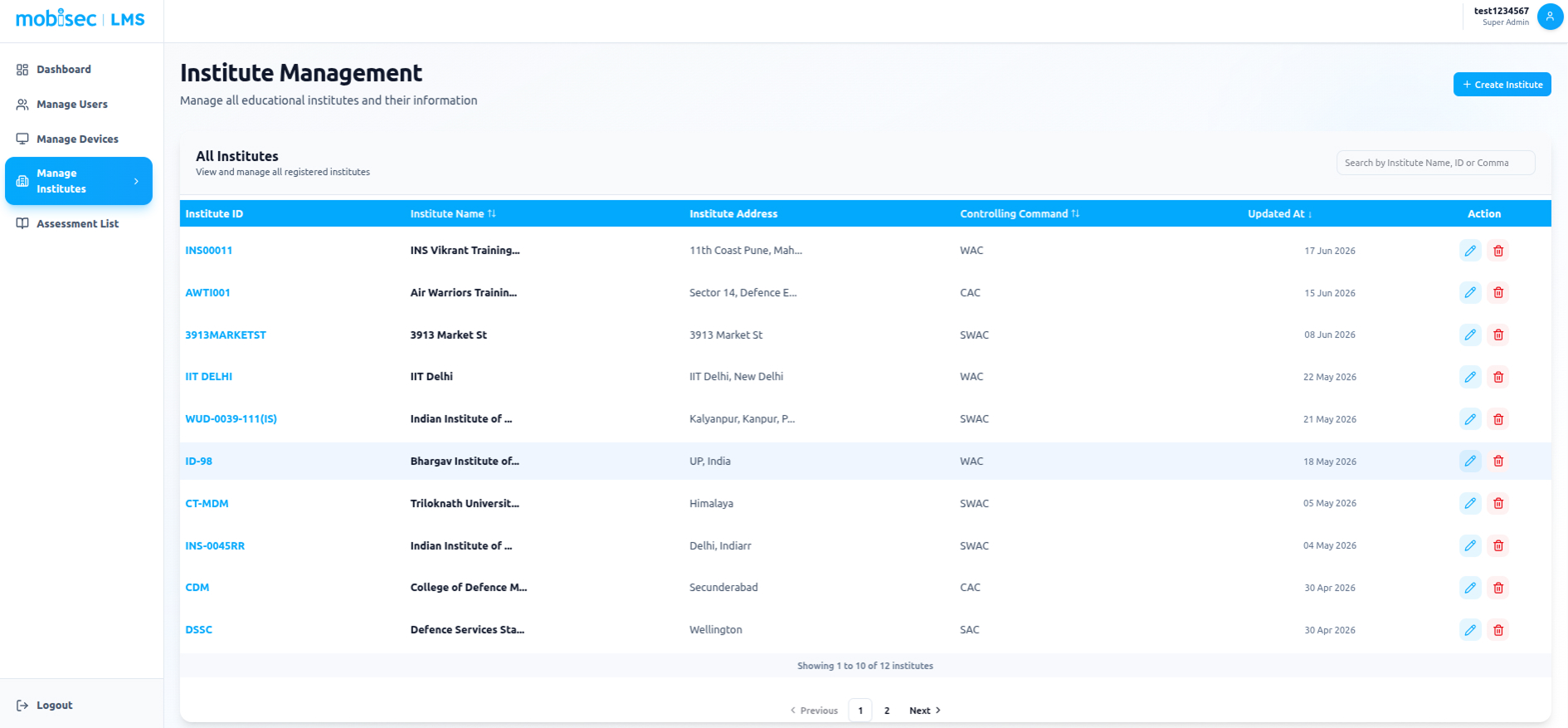Expand the Manage Institutes chevron
Screen dimensions: 1568x728
pyautogui.click(x=136, y=181)
